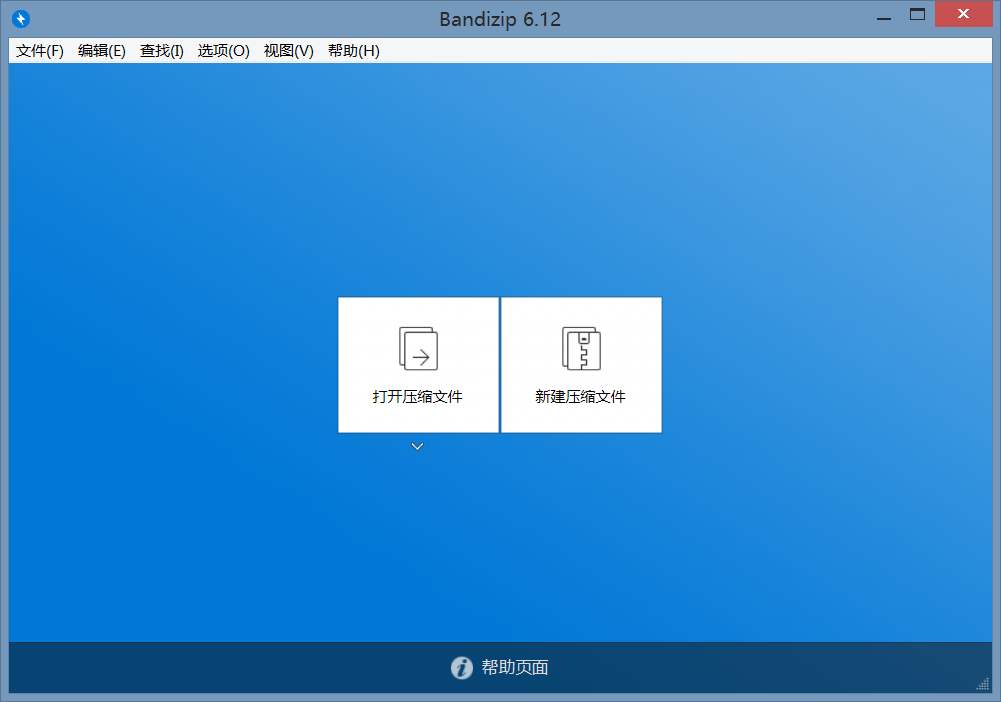Image resolution: width=1001 pixels, height=702 pixels.
Task: Click the resize grip at window corner
Action: (983, 684)
